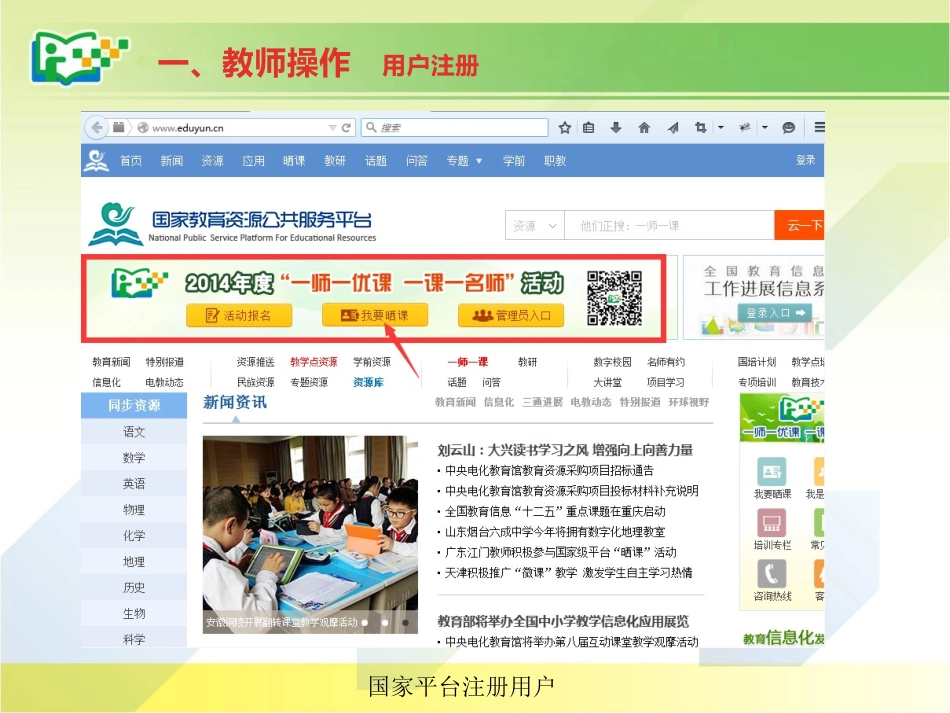Select 化学 in the 同步资源 list
950x713 pixels.
coord(134,536)
